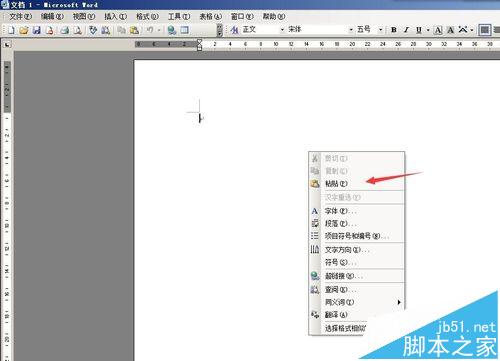Open the 帮助 menu

coord(274,16)
